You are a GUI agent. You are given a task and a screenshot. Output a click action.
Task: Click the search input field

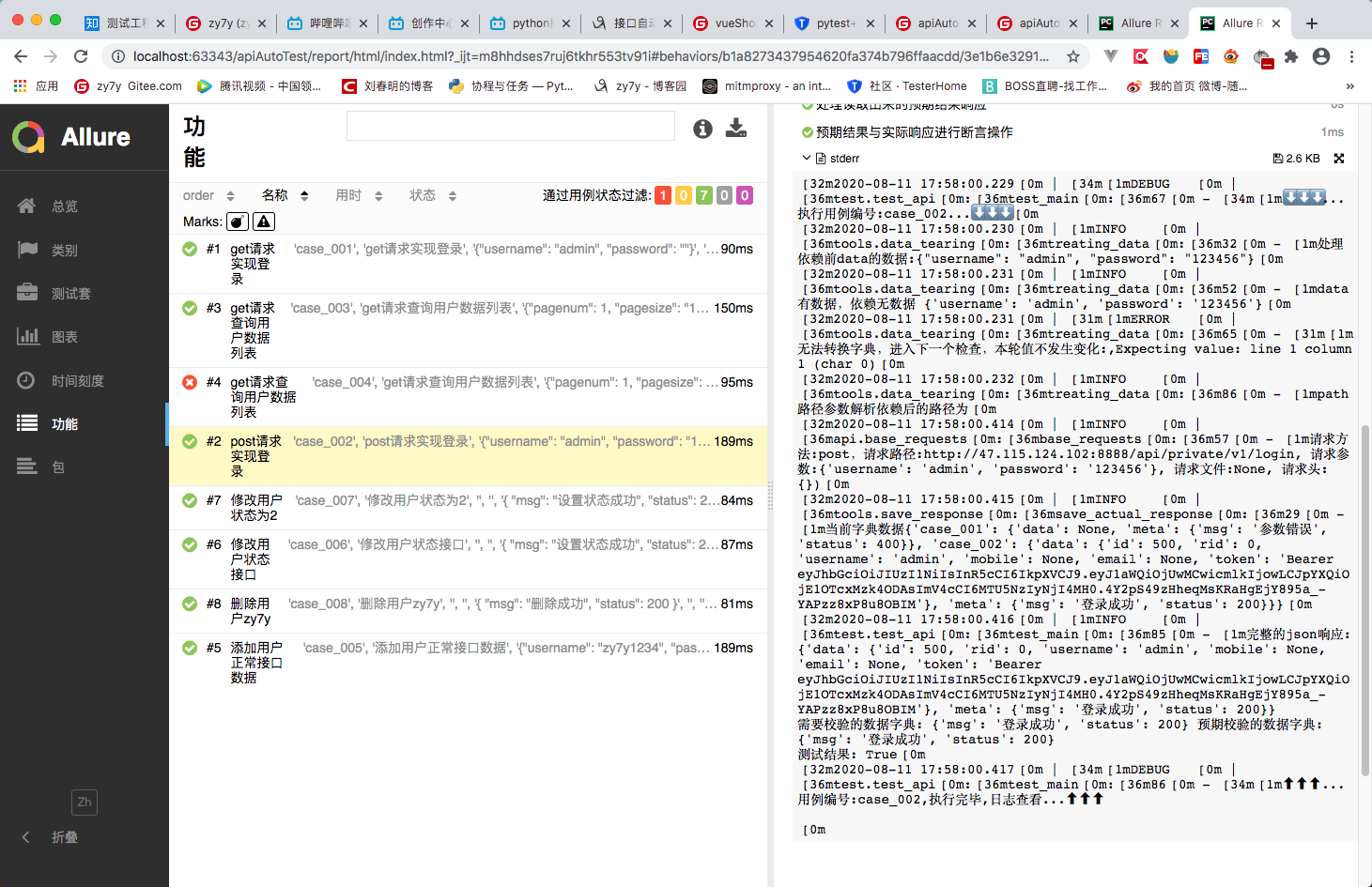[x=511, y=126]
